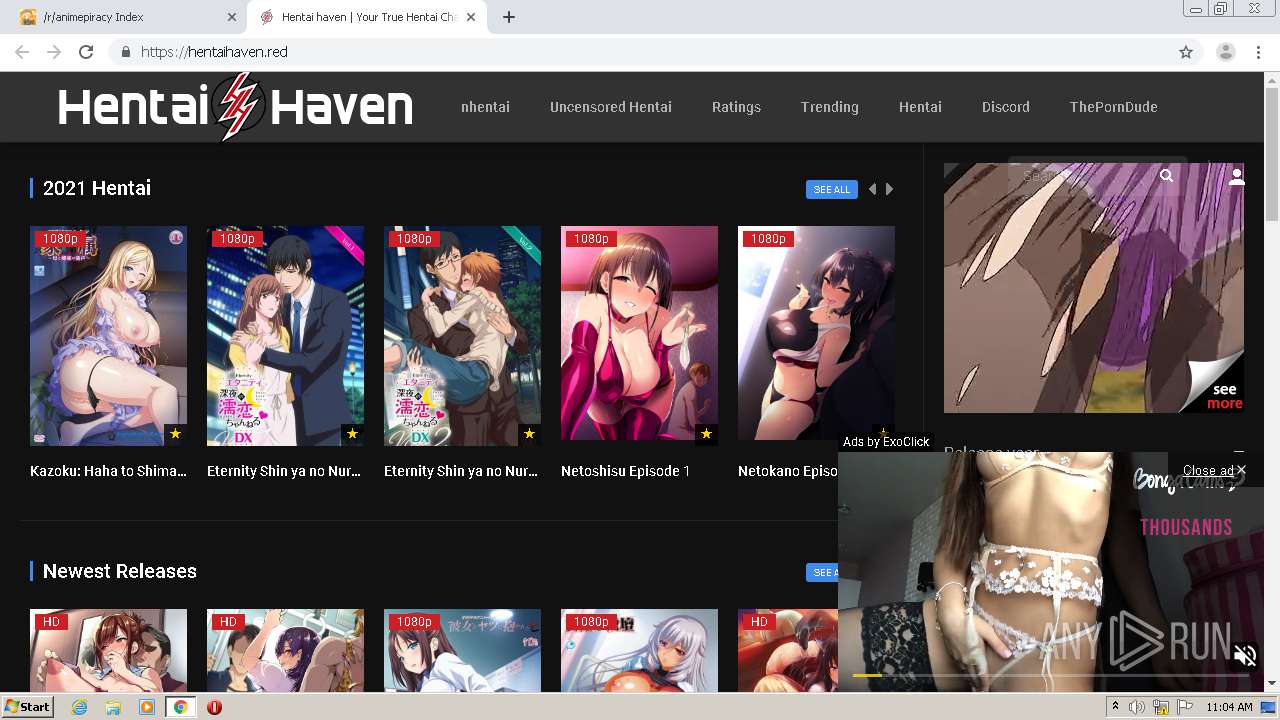This screenshot has height=720, width=1280.
Task: Open a new browser tab
Action: tap(509, 17)
